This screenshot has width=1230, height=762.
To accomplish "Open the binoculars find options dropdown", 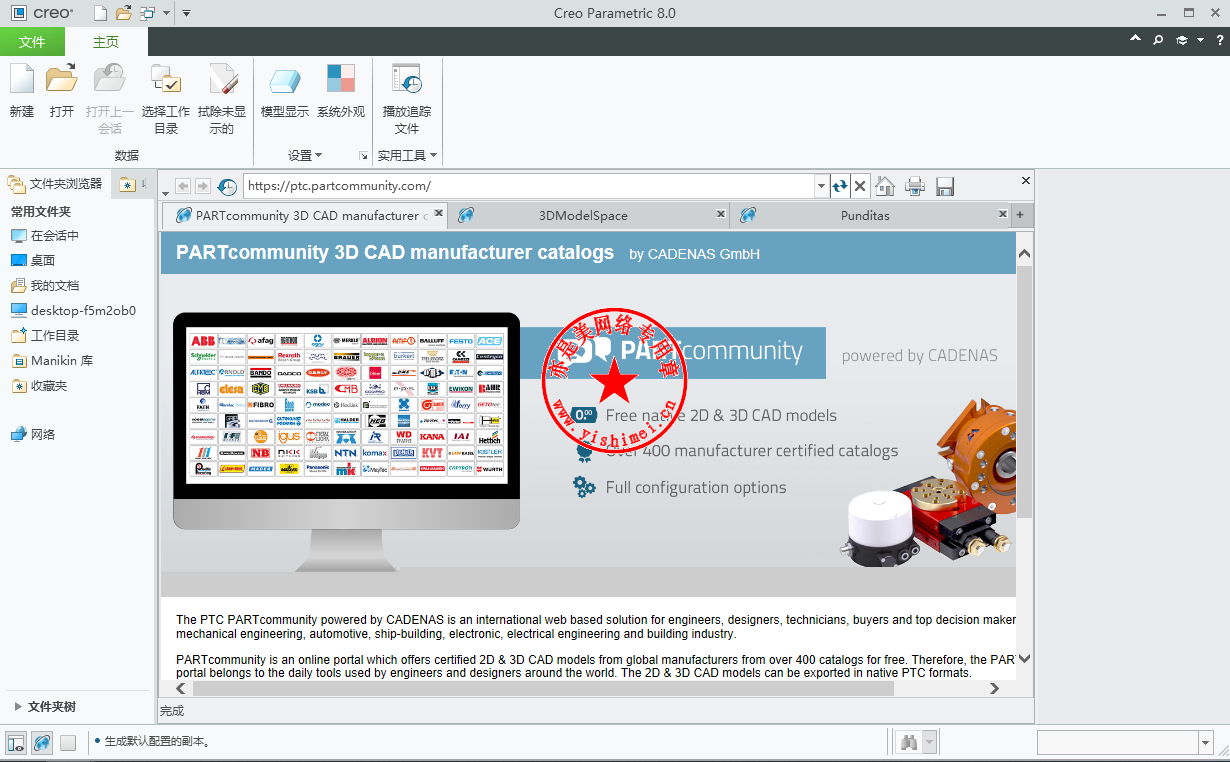I will 930,742.
